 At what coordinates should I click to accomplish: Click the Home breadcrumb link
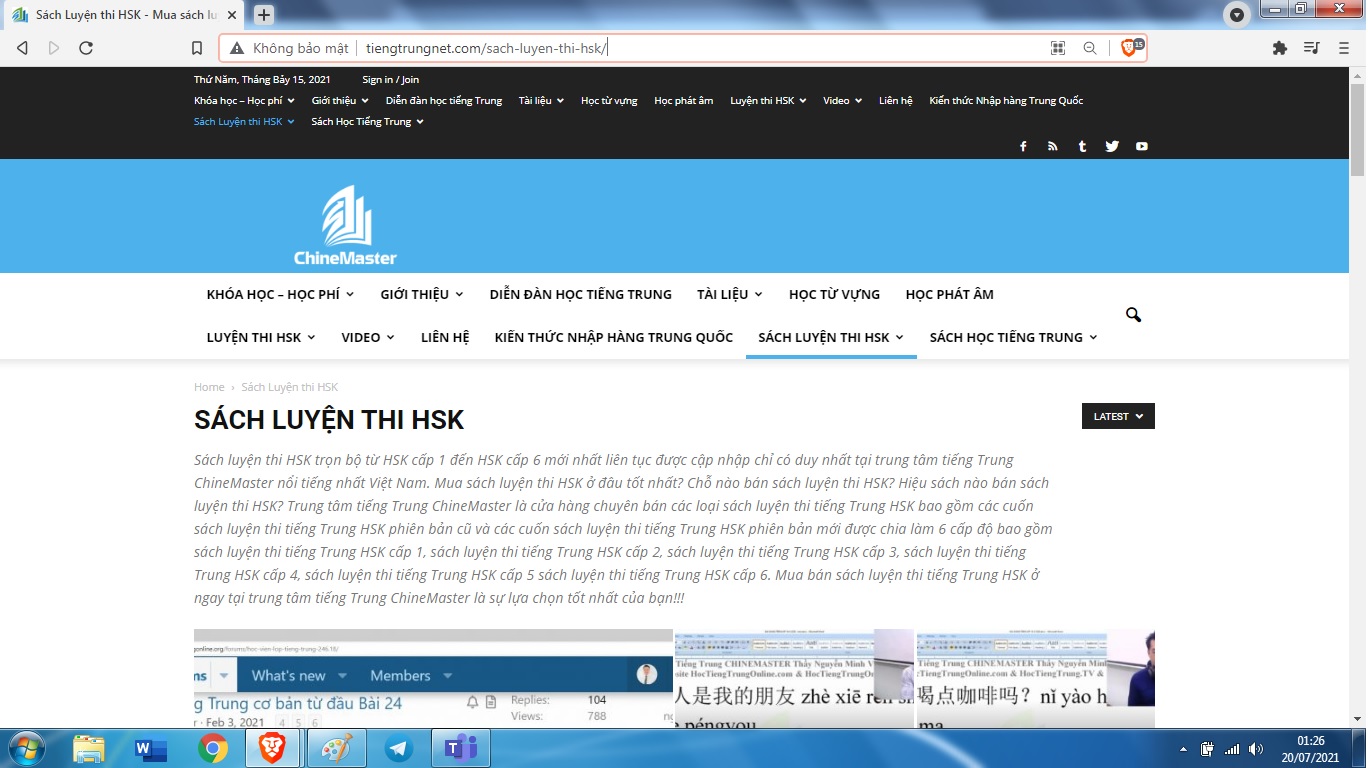point(209,387)
